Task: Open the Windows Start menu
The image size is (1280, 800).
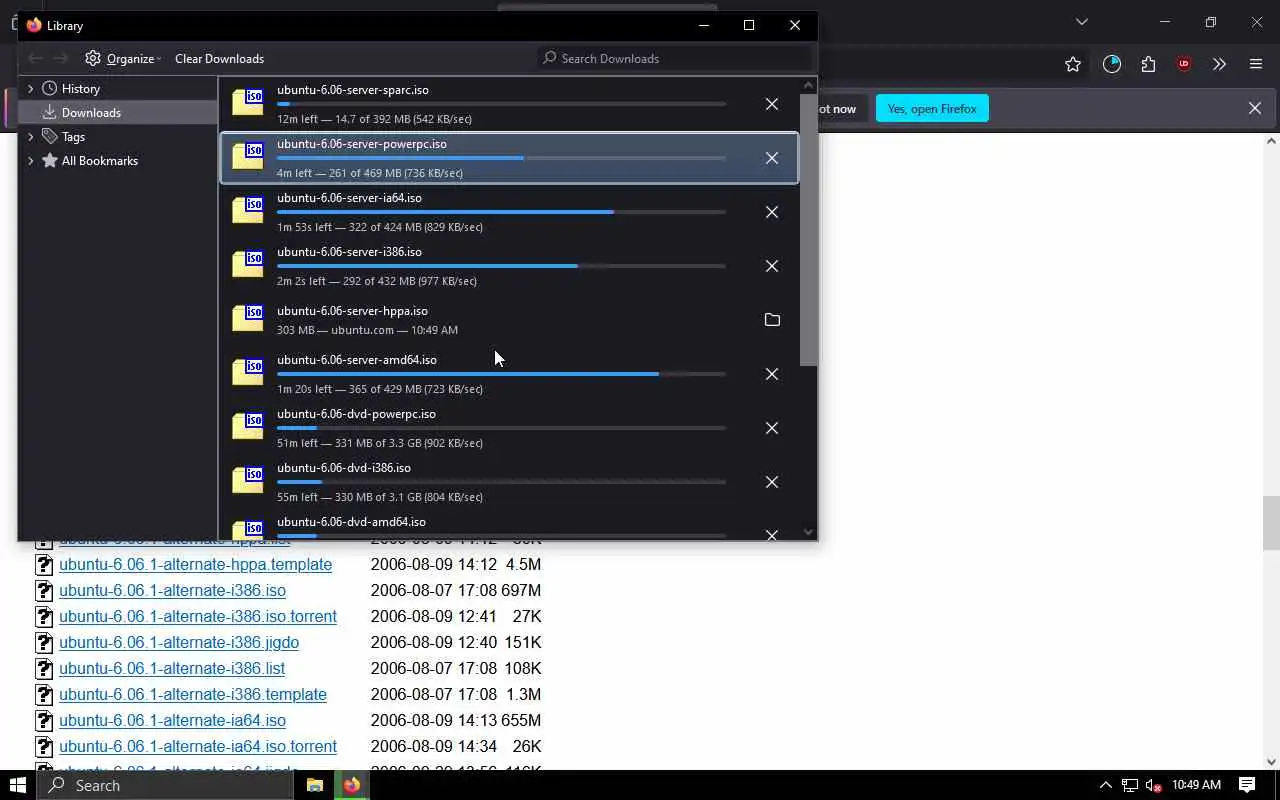Action: coord(18,785)
